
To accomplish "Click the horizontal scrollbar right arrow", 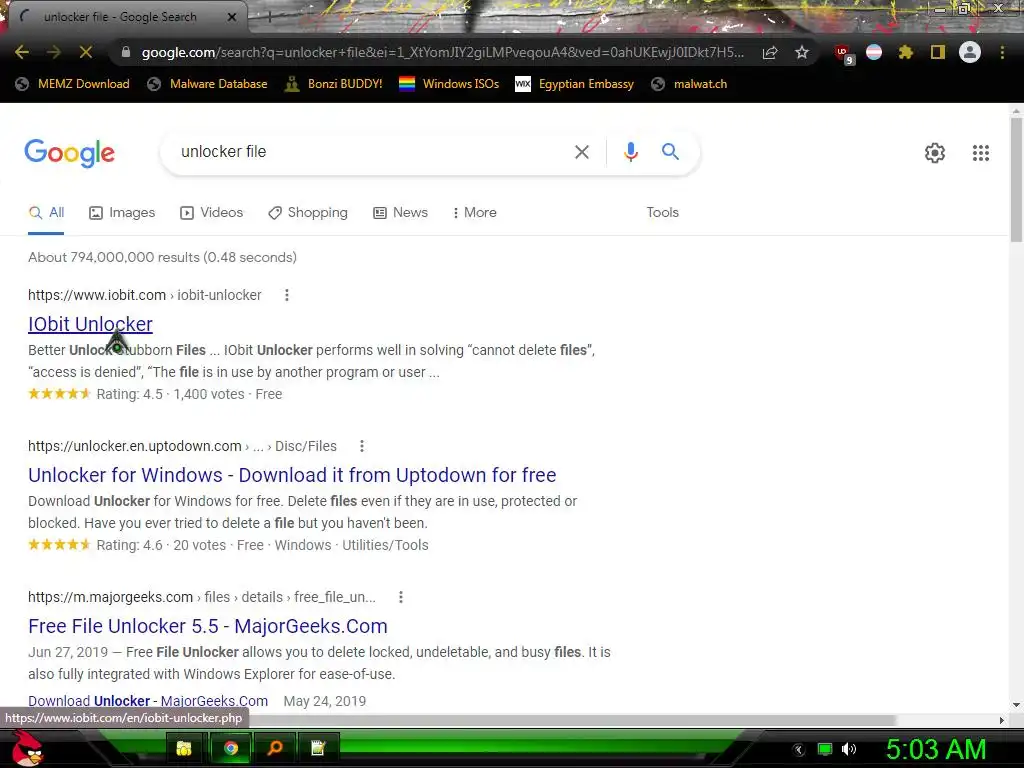I will point(1002,720).
